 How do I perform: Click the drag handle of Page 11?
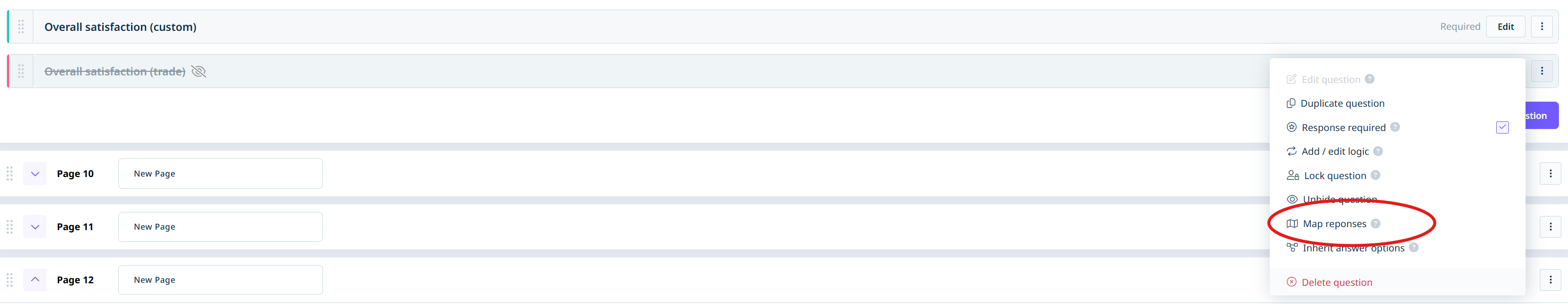(x=10, y=227)
